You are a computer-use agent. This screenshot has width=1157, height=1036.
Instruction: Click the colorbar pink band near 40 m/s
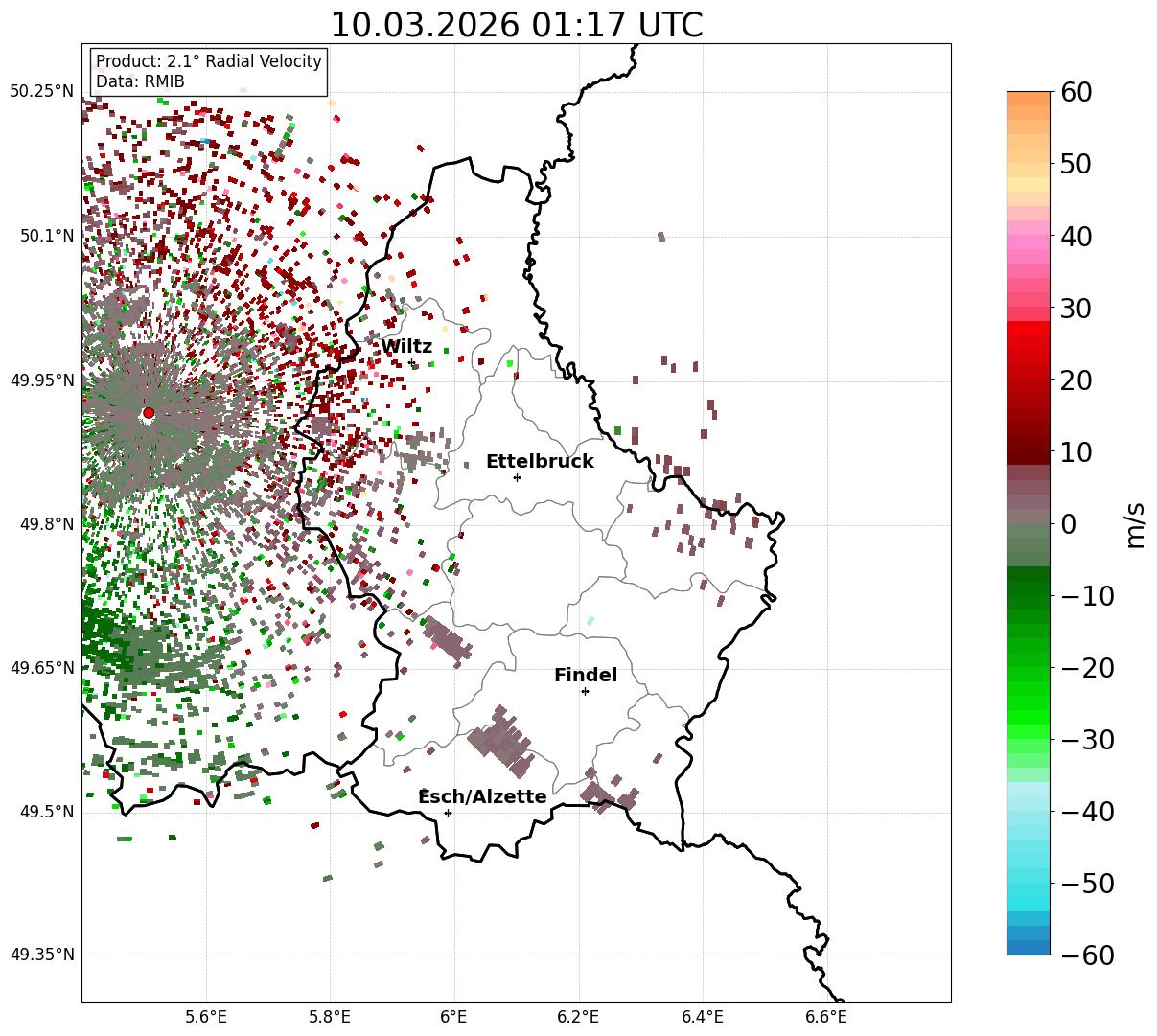coord(1029,236)
